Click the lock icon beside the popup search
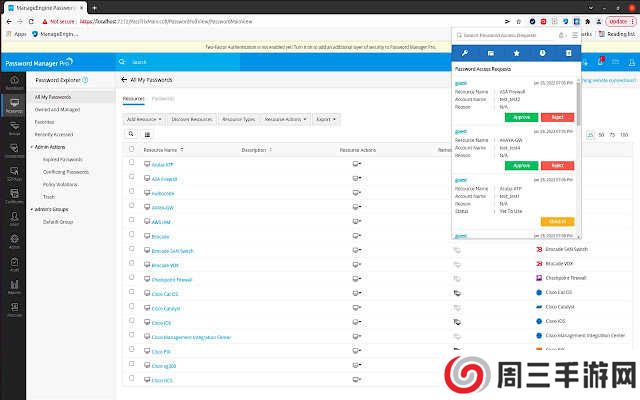The image size is (640, 400). (562, 36)
